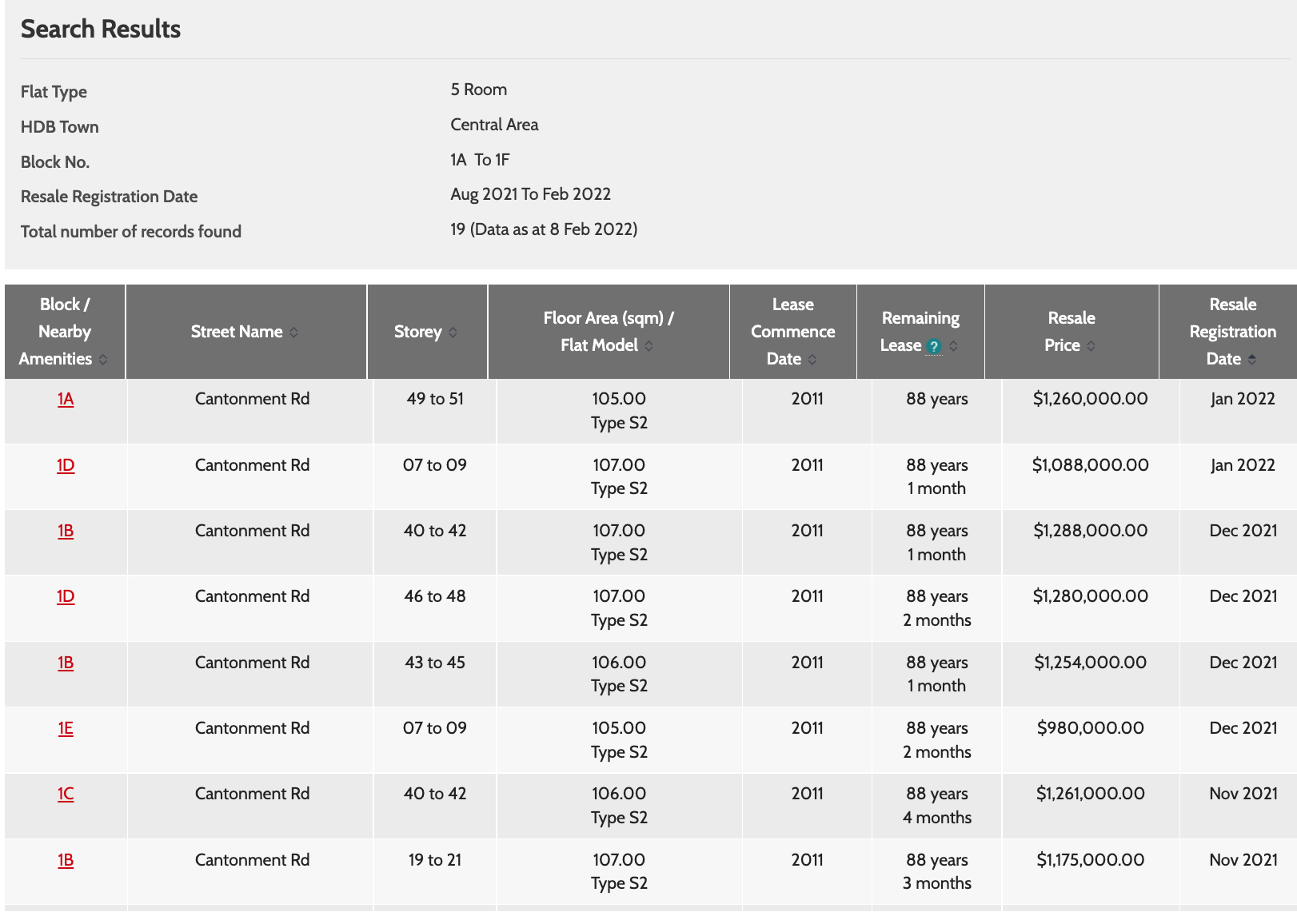Viewport: 1297px width, 924px height.
Task: Toggle Resale Registration Date sort order
Action: point(1251,360)
